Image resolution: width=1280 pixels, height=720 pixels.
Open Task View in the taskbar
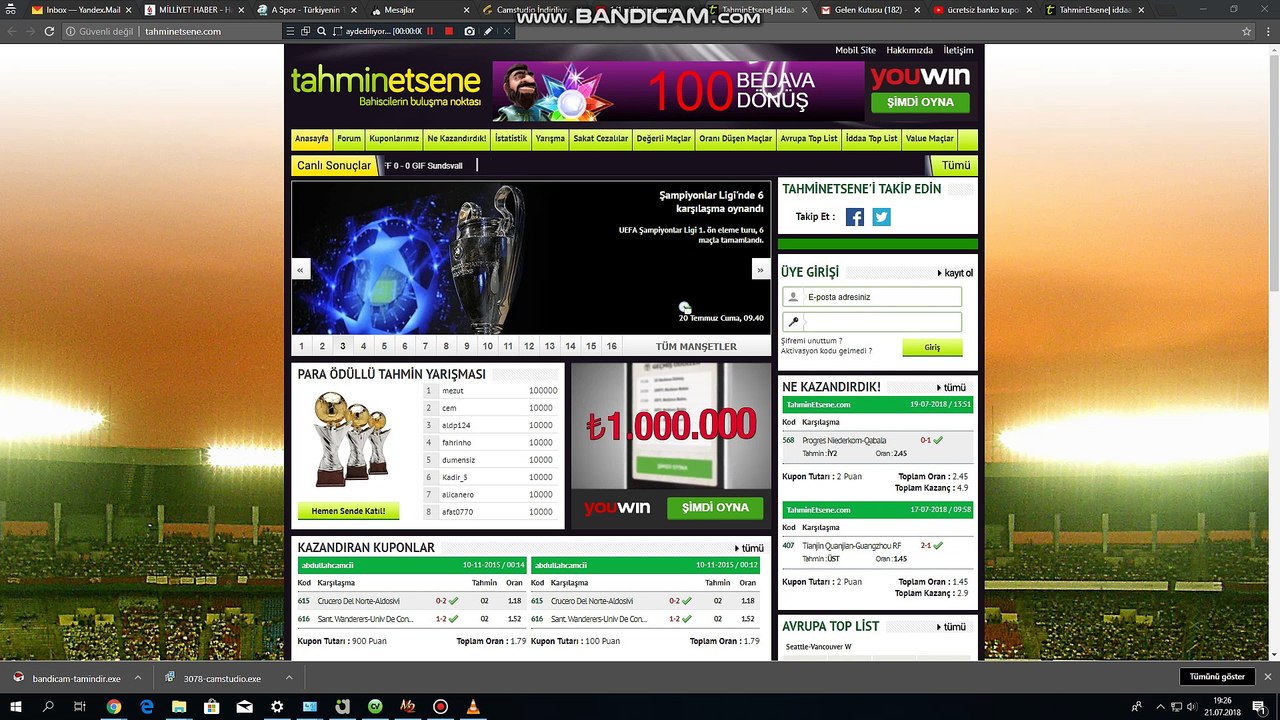pyautogui.click(x=80, y=707)
